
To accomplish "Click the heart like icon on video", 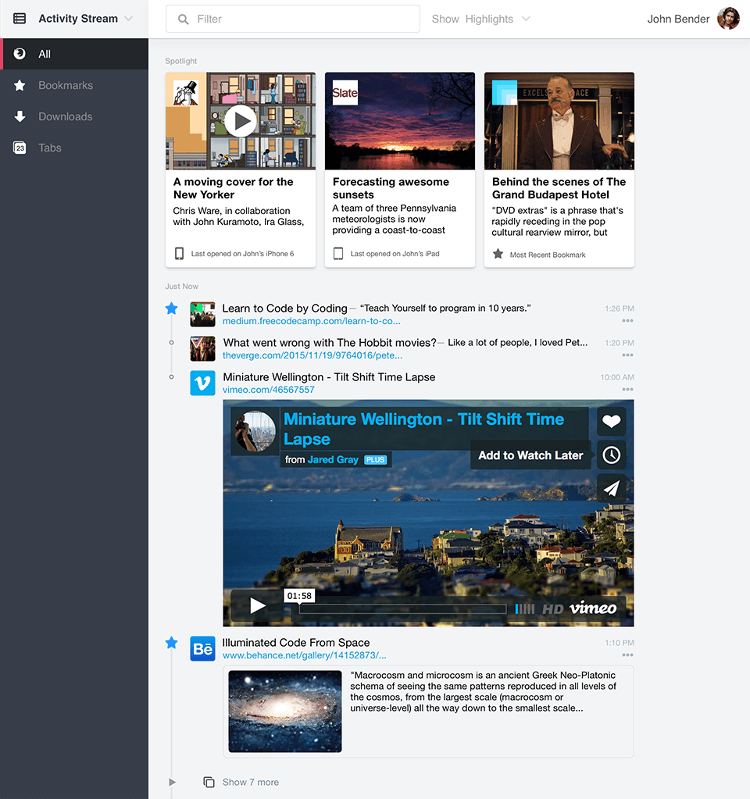I will pos(611,422).
